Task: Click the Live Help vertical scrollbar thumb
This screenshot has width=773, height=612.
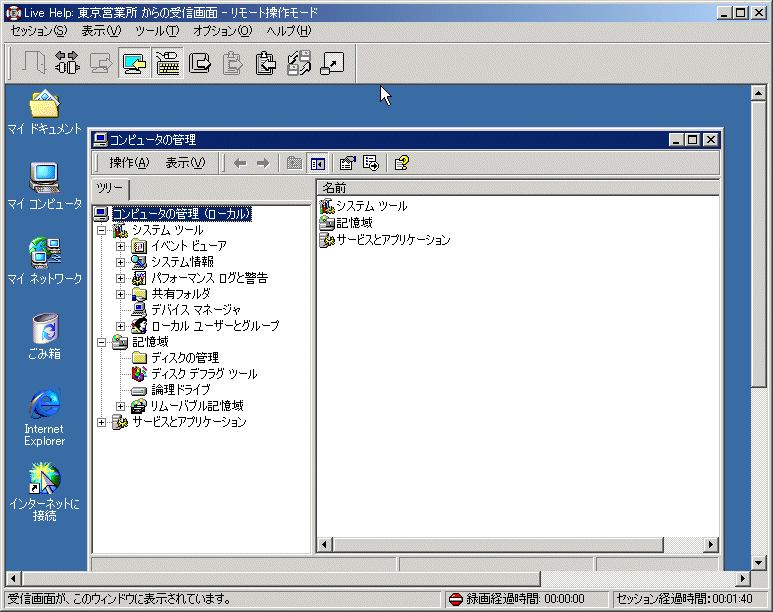Action: [758, 244]
